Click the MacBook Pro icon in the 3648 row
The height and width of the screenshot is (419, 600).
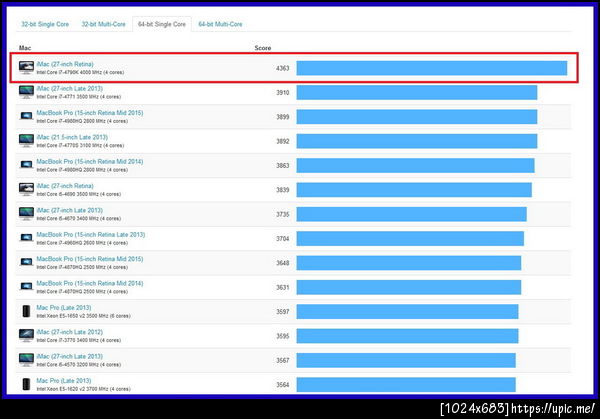pyautogui.click(x=26, y=262)
